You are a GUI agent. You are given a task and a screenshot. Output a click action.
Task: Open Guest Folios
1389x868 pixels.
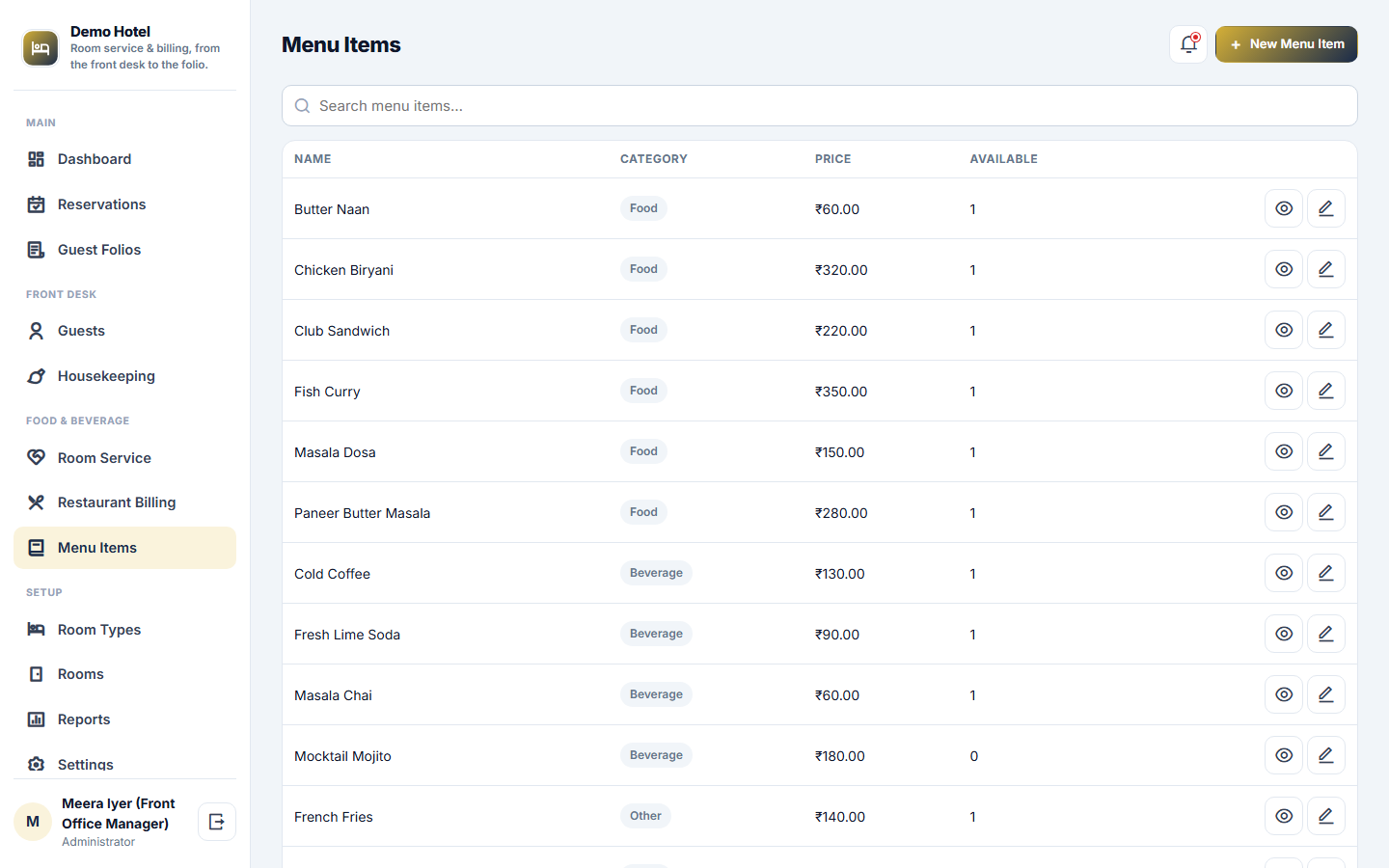124,250
